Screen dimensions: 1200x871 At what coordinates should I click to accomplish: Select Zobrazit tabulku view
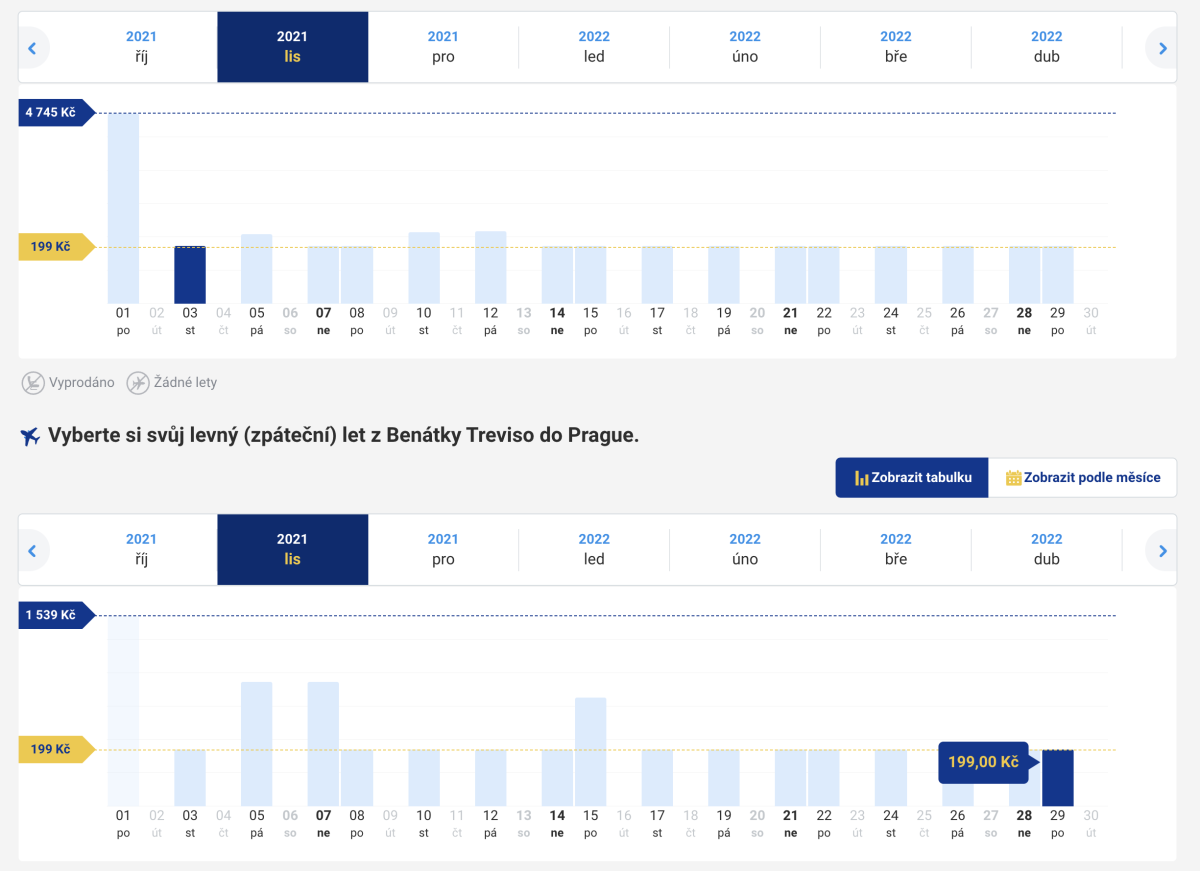tap(912, 478)
